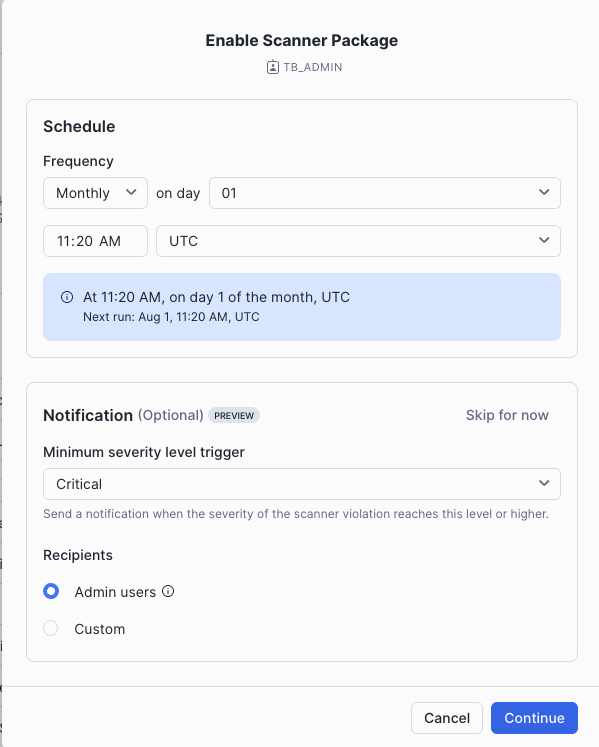Open the Monthly frequency dropdown
599x747 pixels.
point(95,193)
